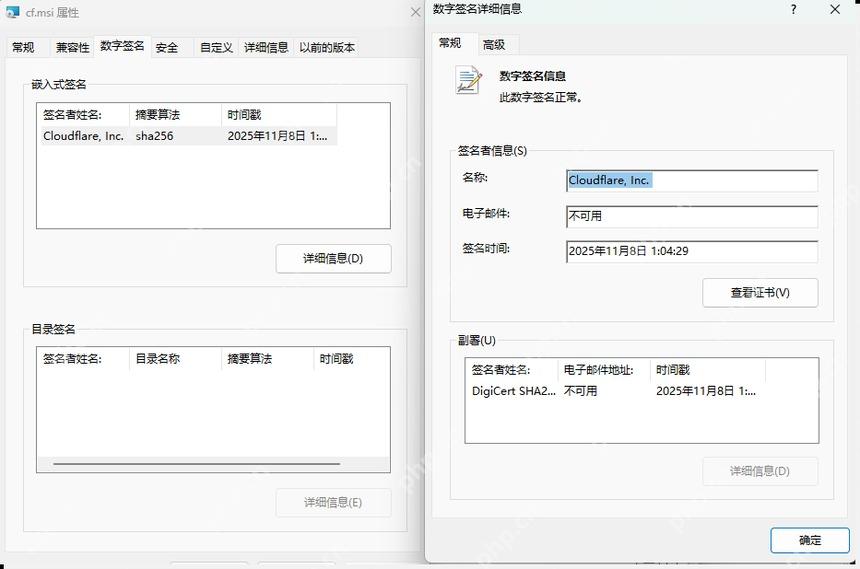Screen dimensions: 860x569
Task: Close the 数字签名详细信息 dialog
Action: pos(835,9)
